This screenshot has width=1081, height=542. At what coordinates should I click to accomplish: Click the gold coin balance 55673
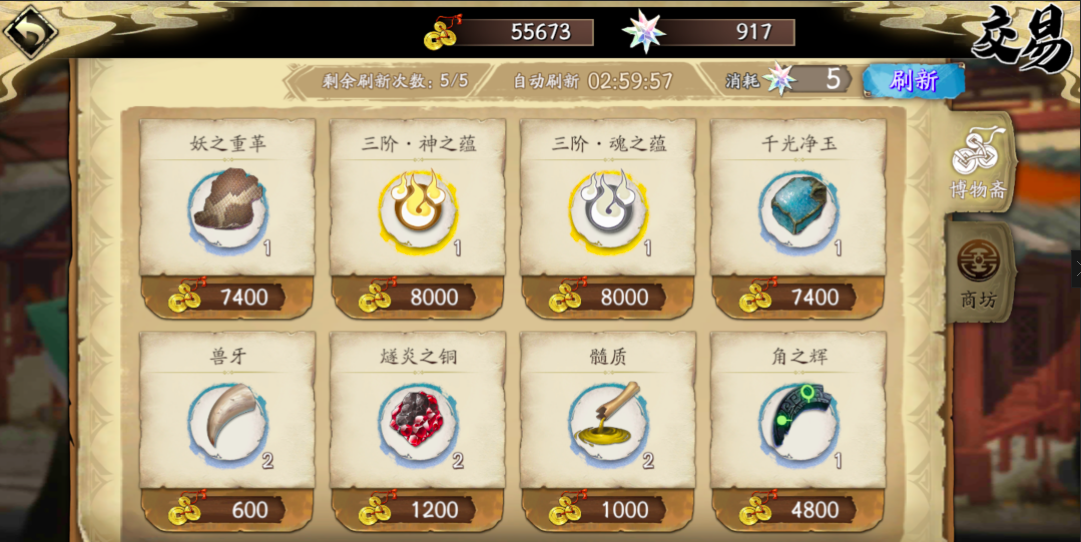pos(509,32)
